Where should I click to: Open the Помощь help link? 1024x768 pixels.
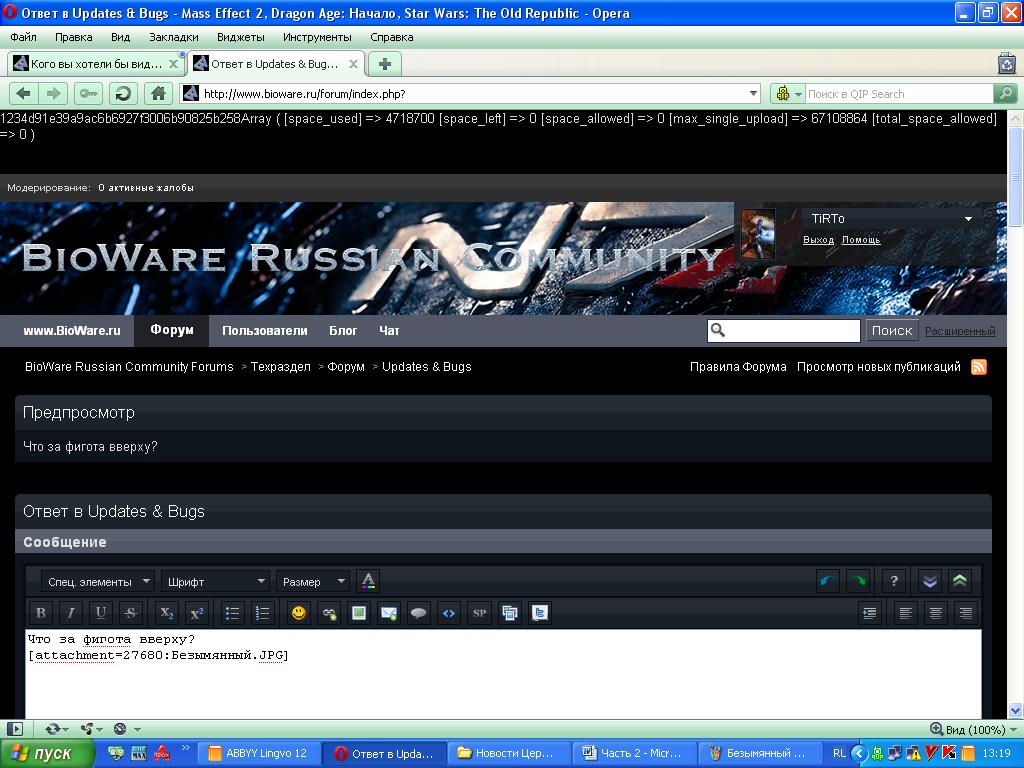point(861,240)
